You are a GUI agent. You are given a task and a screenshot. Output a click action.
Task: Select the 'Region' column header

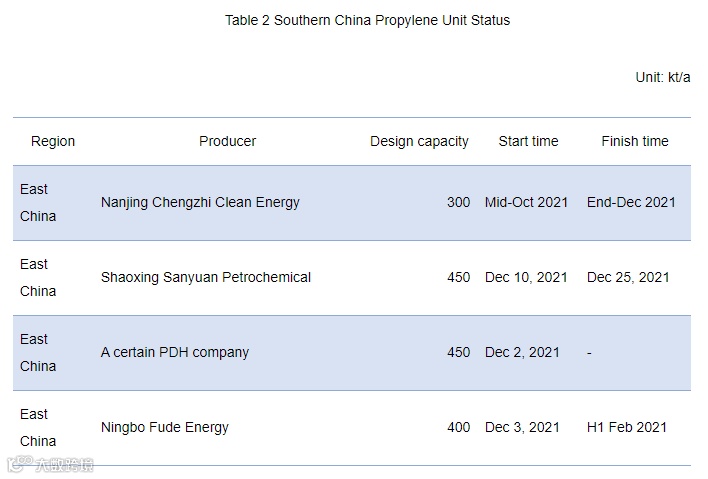tap(53, 141)
